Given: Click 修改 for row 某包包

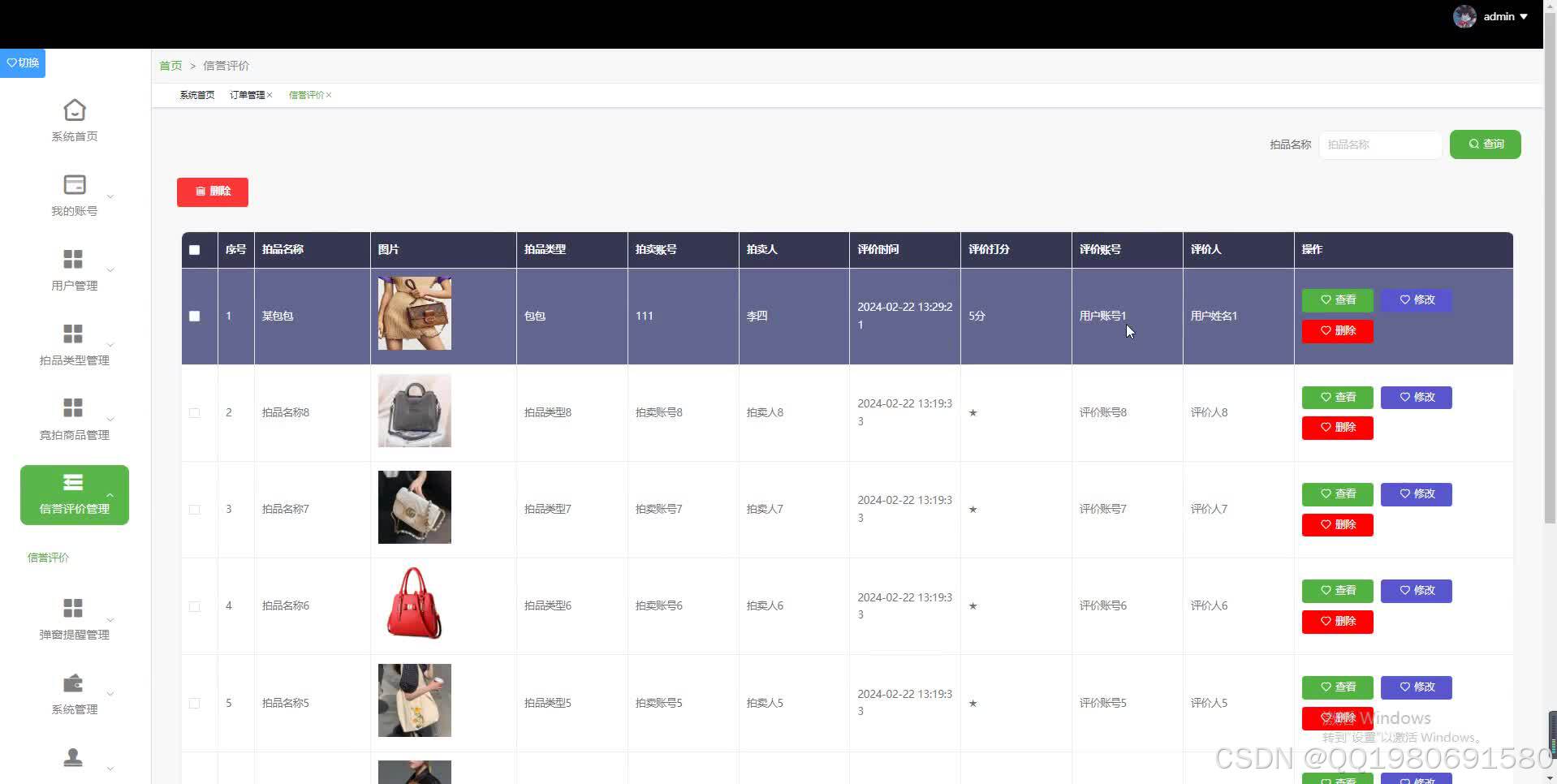Looking at the screenshot, I should point(1416,300).
